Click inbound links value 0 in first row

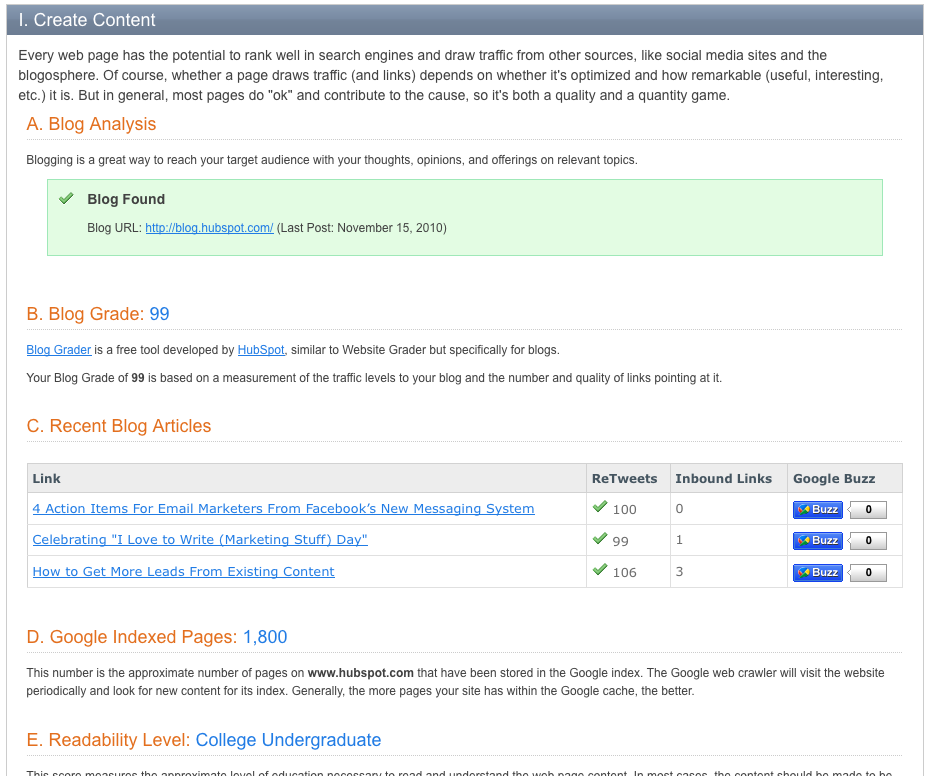click(680, 509)
